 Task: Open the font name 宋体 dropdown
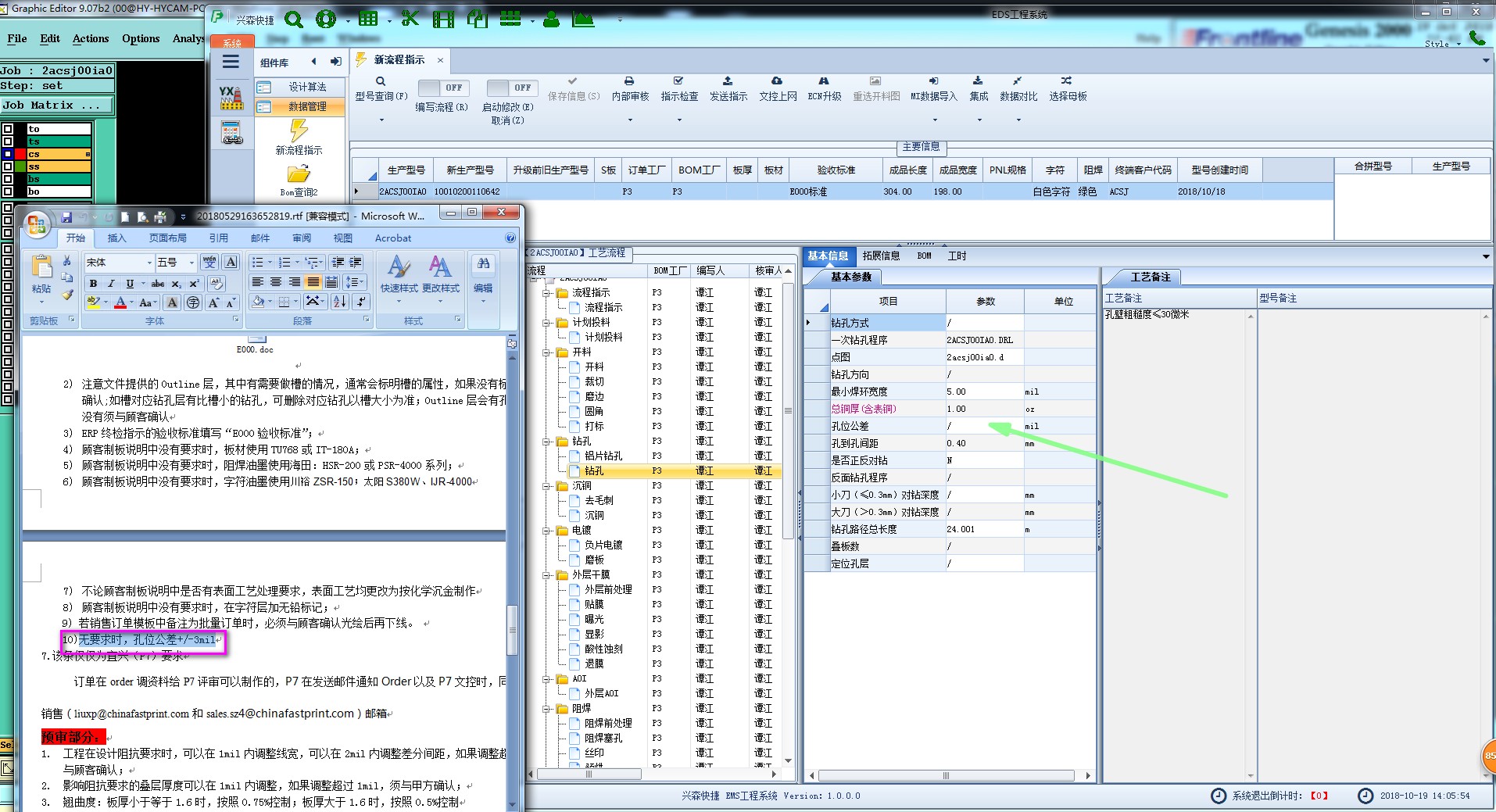tap(149, 263)
